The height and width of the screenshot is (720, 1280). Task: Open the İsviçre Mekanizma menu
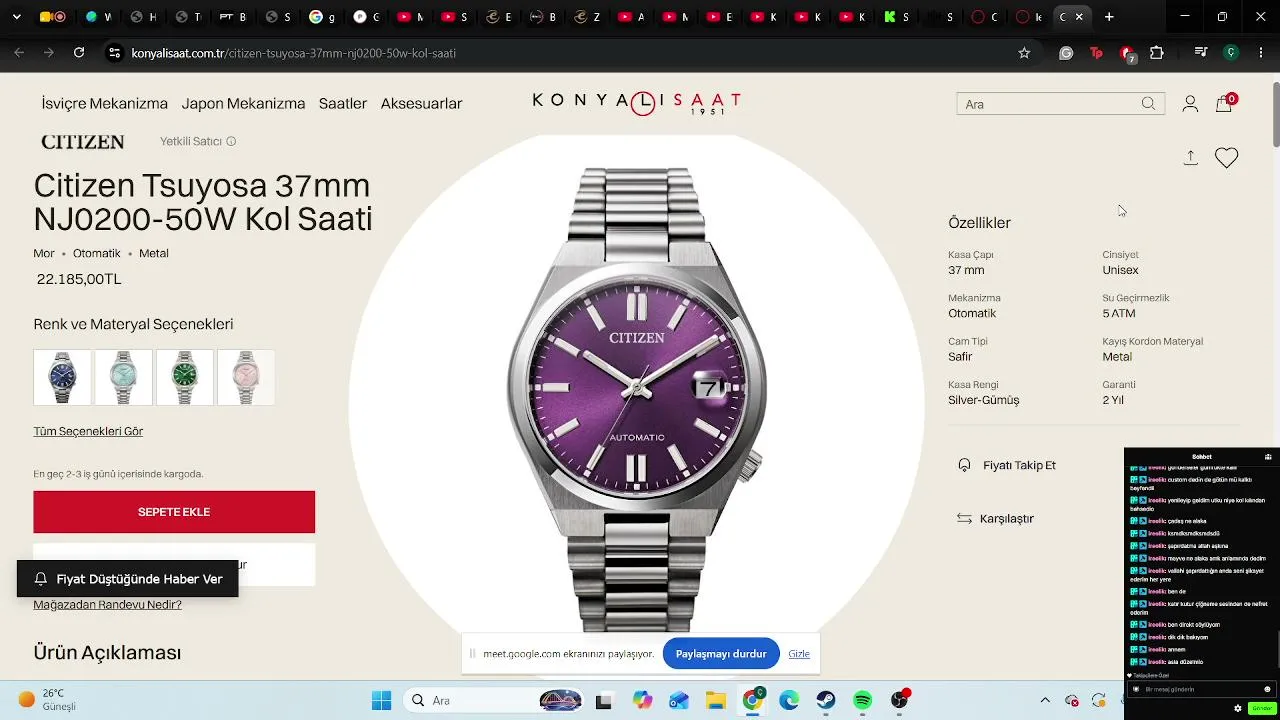pyautogui.click(x=105, y=103)
